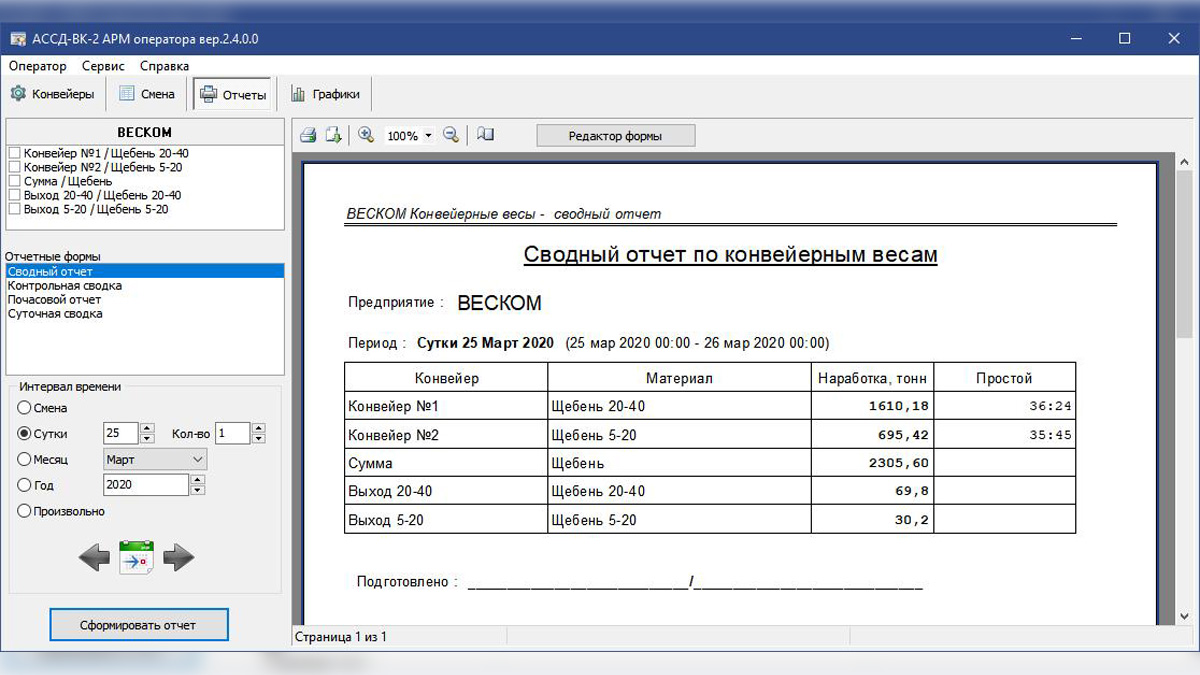Switch to the Конвейеры tab

(53, 94)
